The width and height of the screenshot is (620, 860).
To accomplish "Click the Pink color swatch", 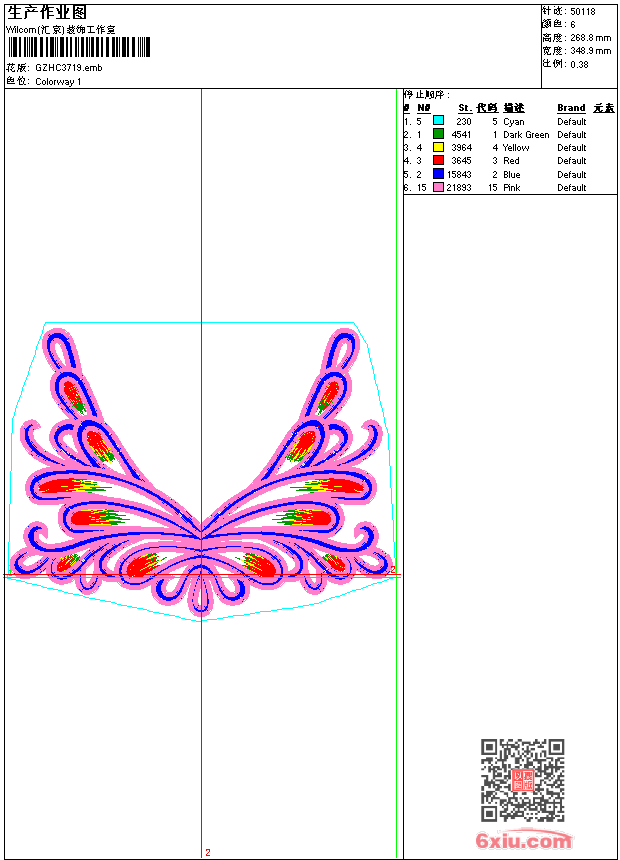I will pyautogui.click(x=438, y=187).
